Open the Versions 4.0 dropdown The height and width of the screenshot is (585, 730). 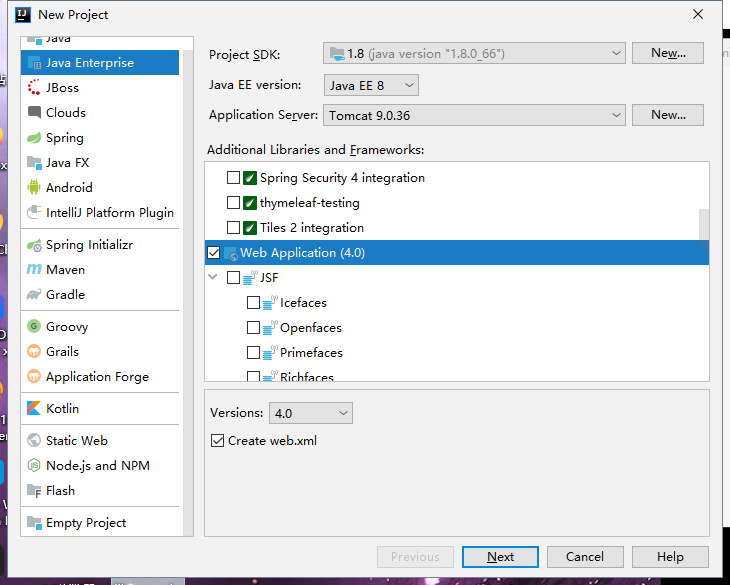[311, 413]
